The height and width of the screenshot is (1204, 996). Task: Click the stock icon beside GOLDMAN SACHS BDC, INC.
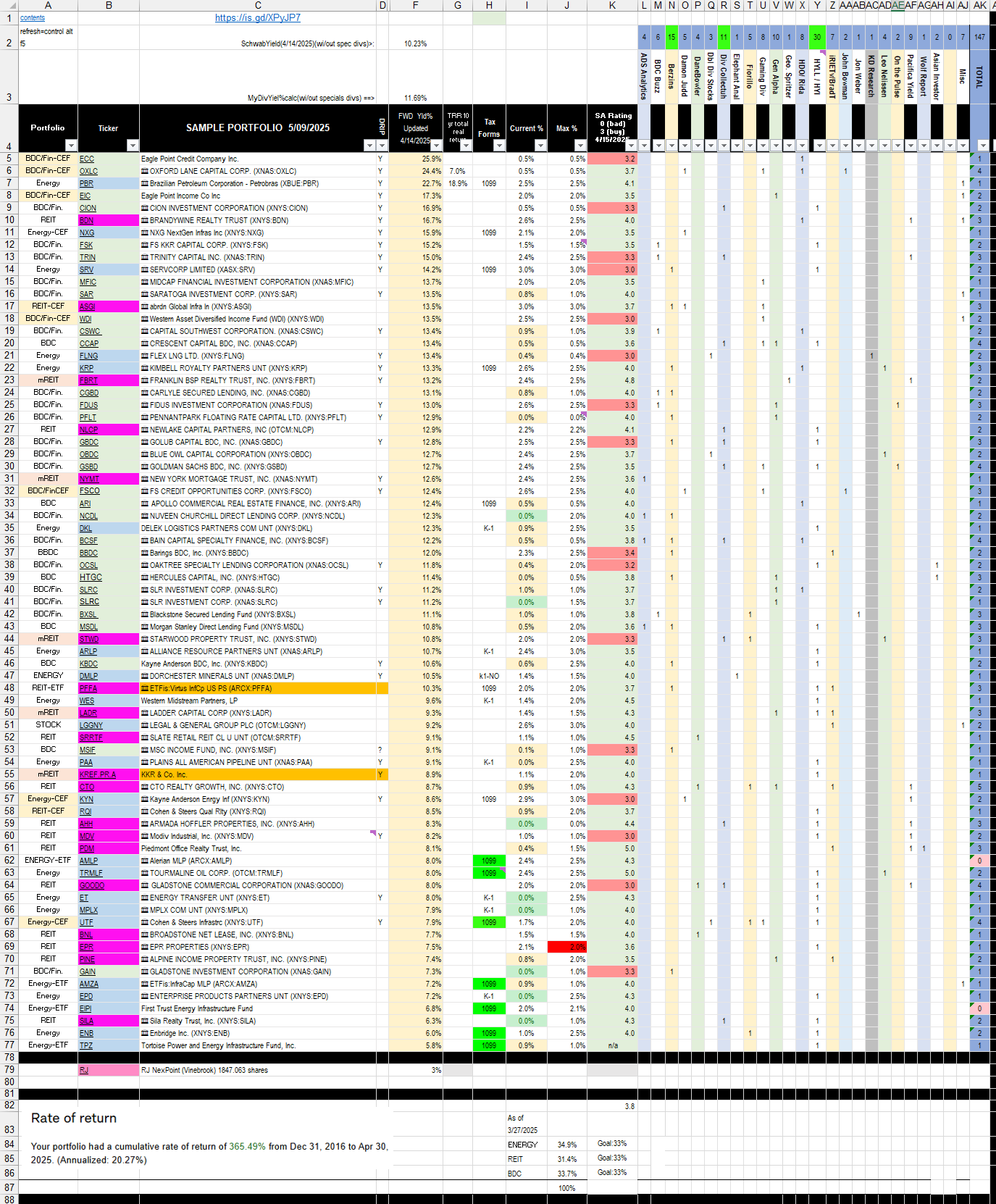pyautogui.click(x=145, y=467)
